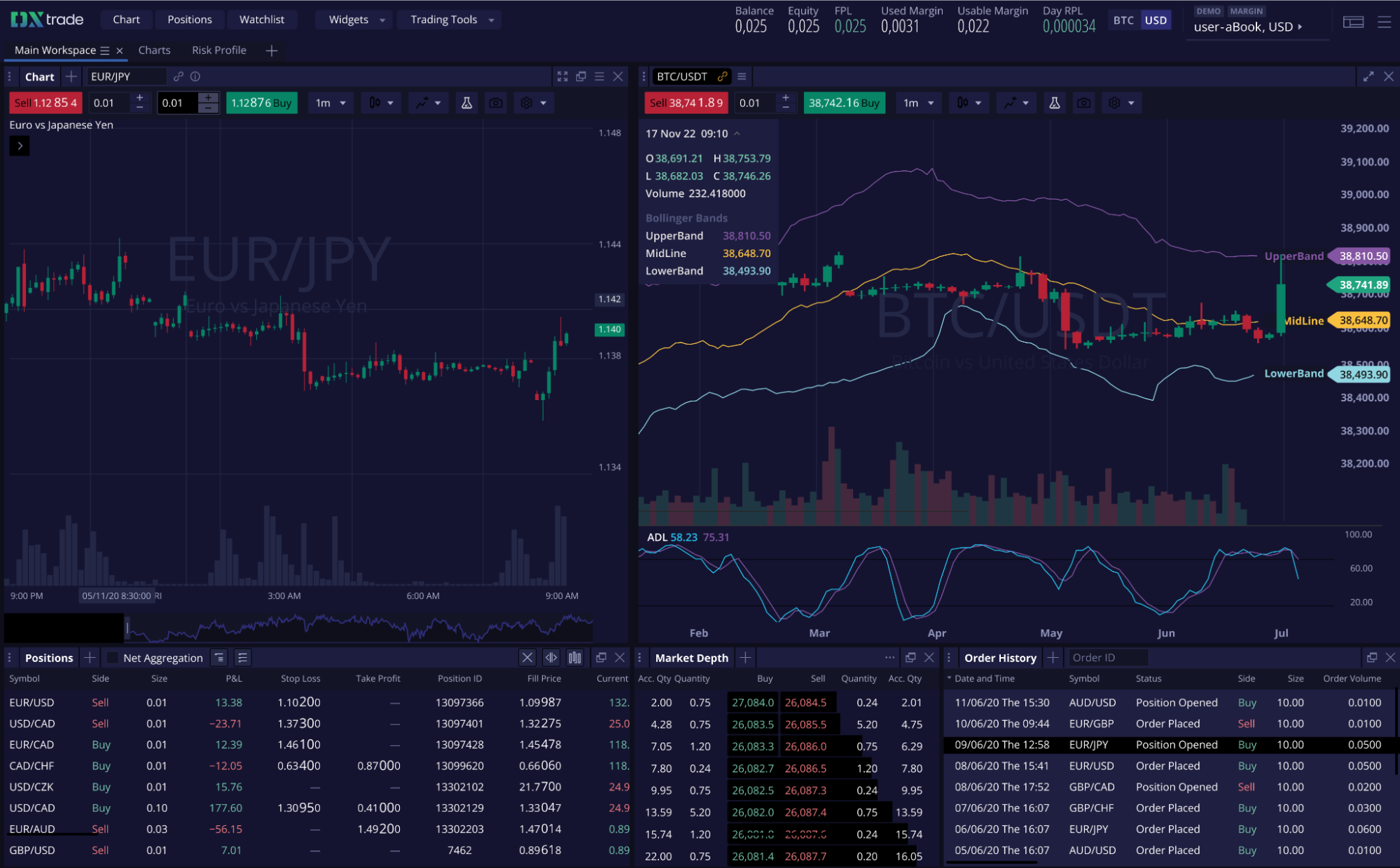Open the columns layout icon in Positions panel

[575, 657]
